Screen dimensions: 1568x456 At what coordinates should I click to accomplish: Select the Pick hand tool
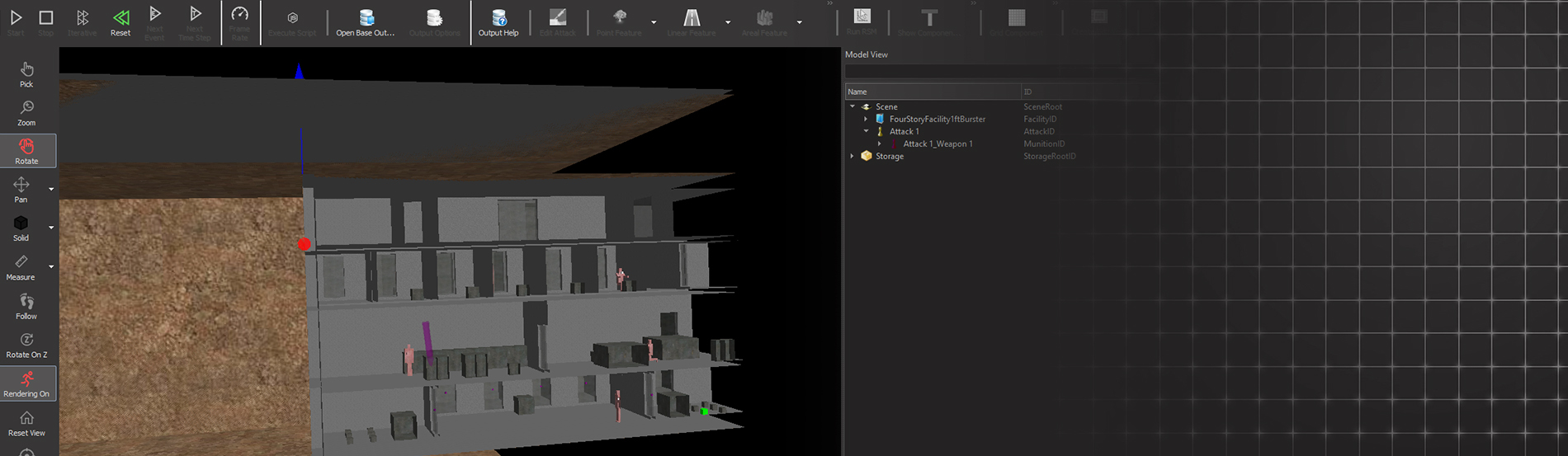pyautogui.click(x=26, y=74)
